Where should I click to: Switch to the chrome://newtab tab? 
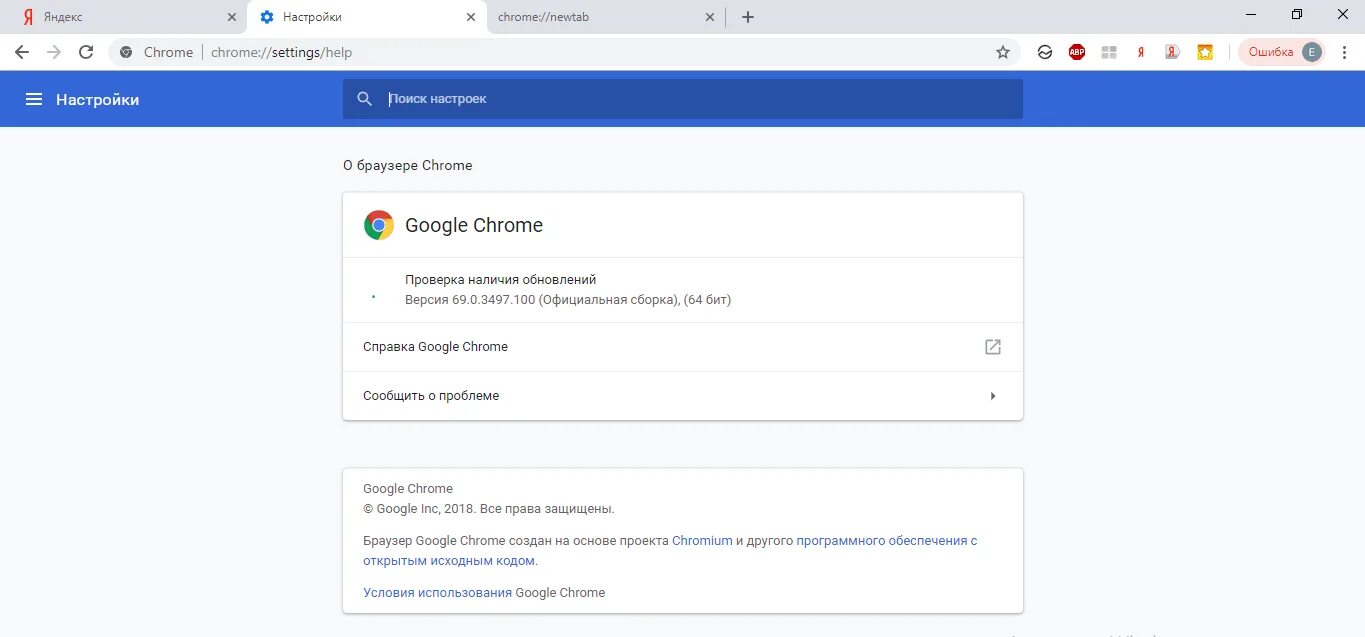click(x=600, y=17)
